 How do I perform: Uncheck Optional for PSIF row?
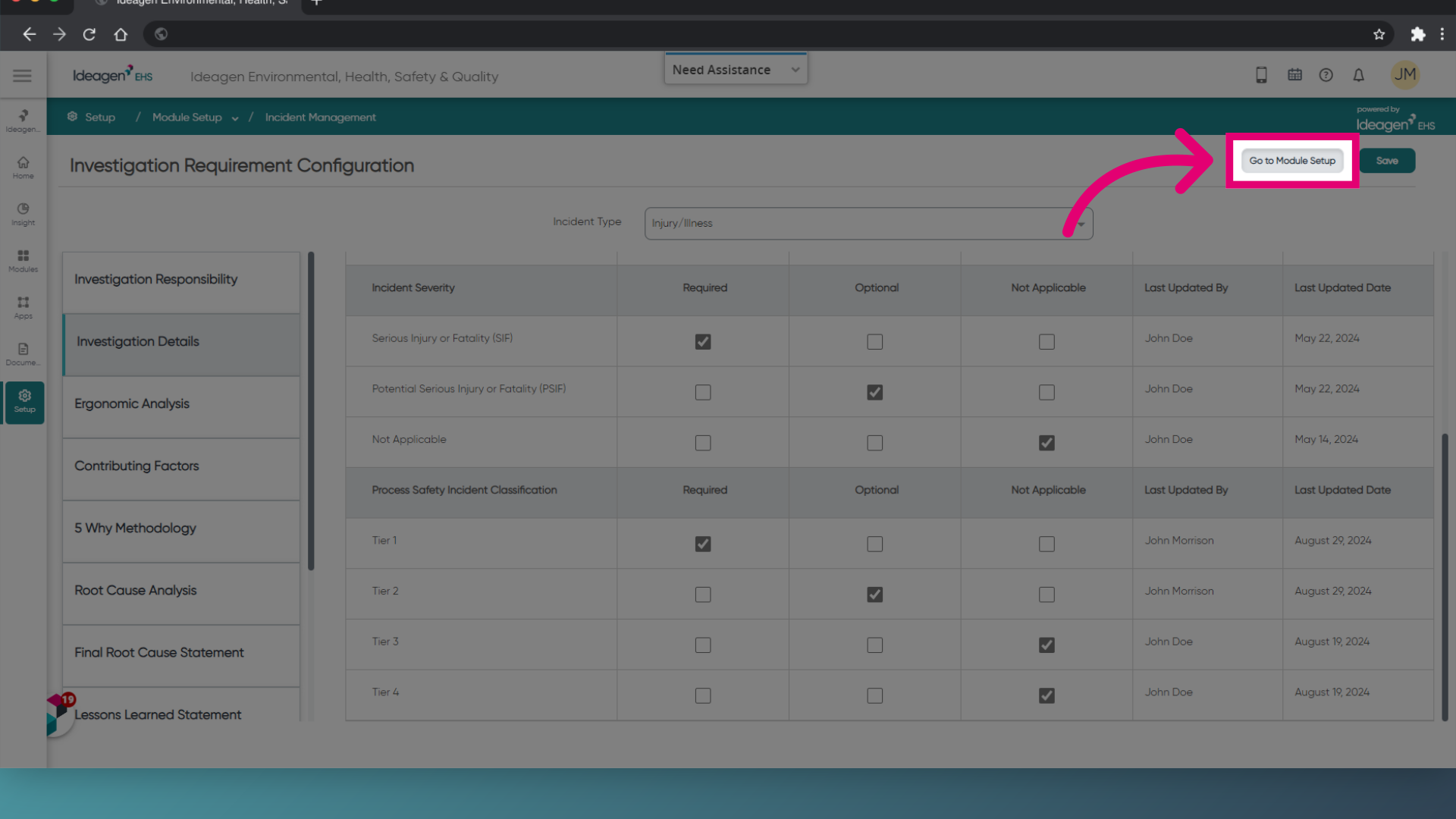pyautogui.click(x=875, y=393)
